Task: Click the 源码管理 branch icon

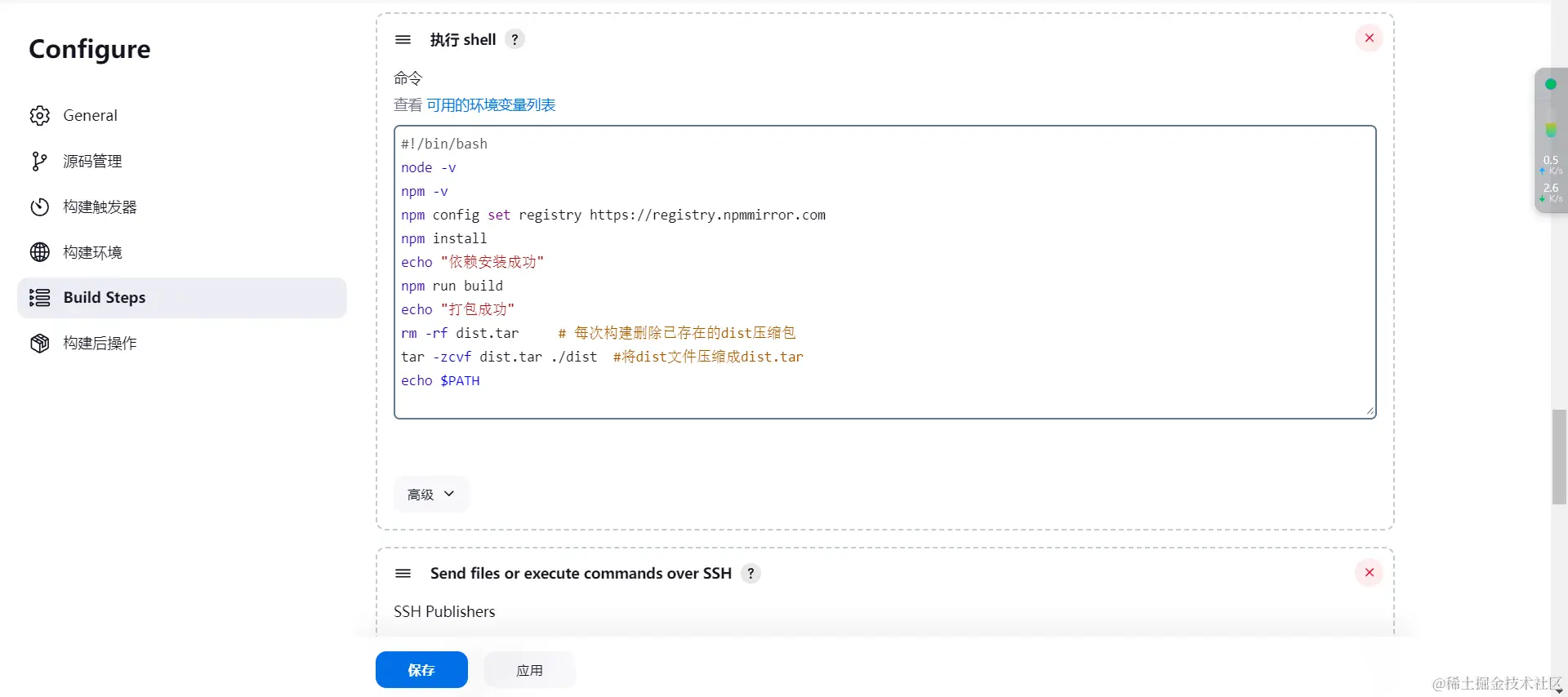Action: tap(40, 161)
